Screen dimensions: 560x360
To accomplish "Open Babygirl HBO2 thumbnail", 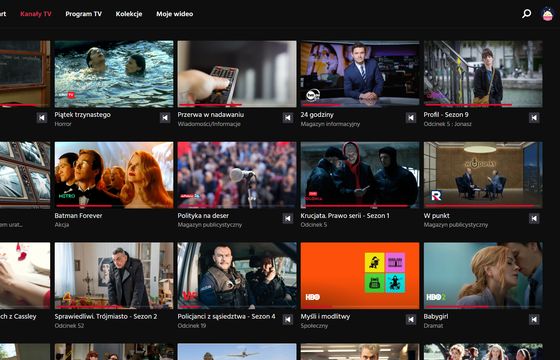I will coord(483,276).
